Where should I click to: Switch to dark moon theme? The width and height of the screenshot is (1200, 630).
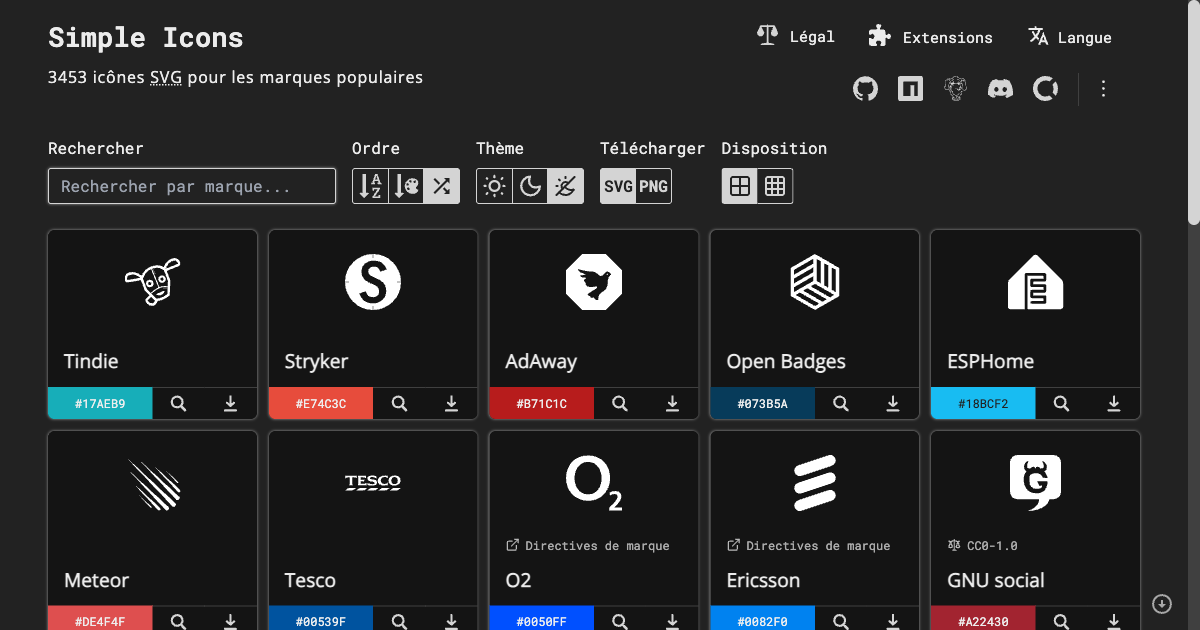pos(530,186)
